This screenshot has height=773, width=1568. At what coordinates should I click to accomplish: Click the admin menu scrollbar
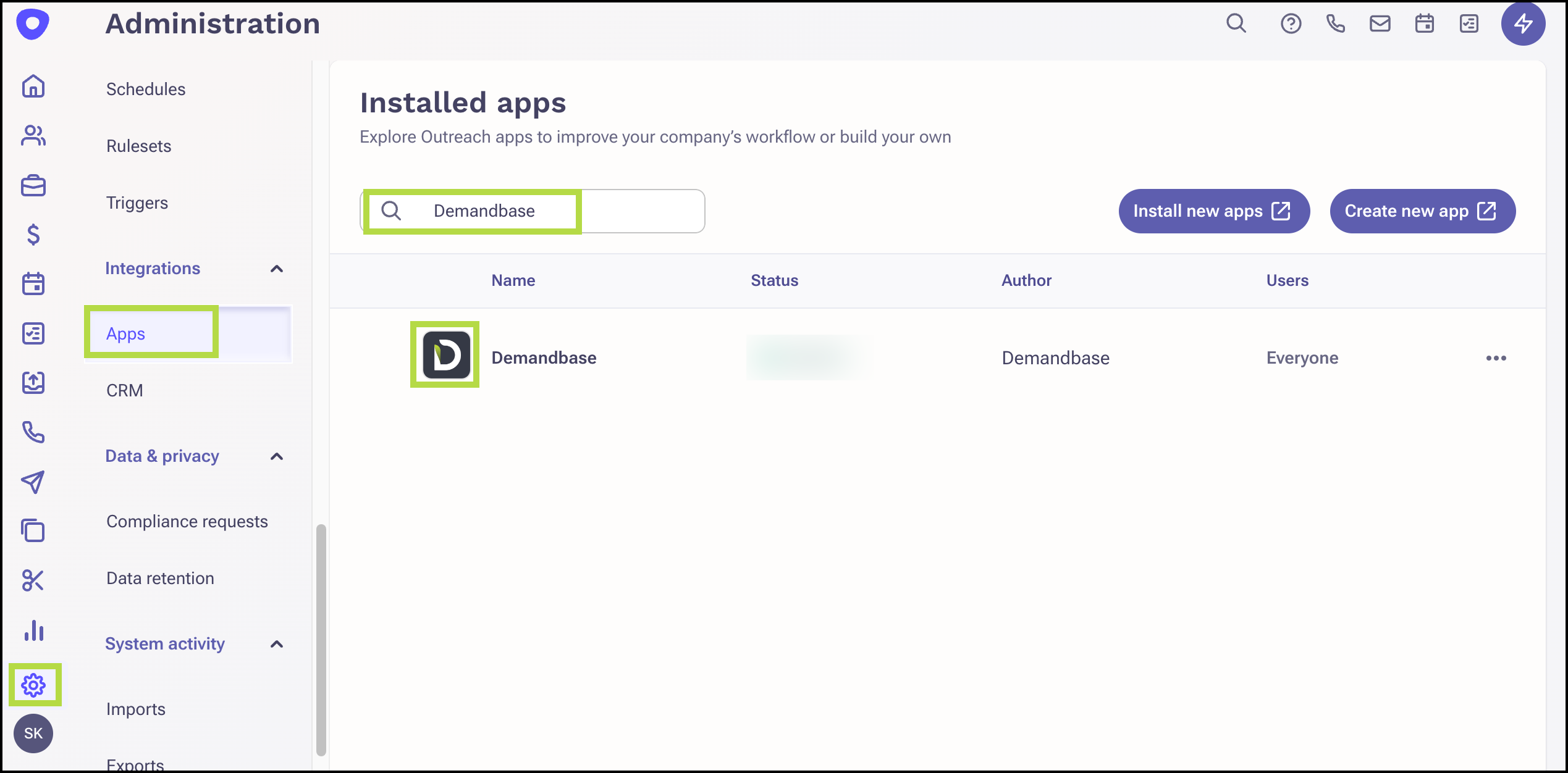(321, 640)
